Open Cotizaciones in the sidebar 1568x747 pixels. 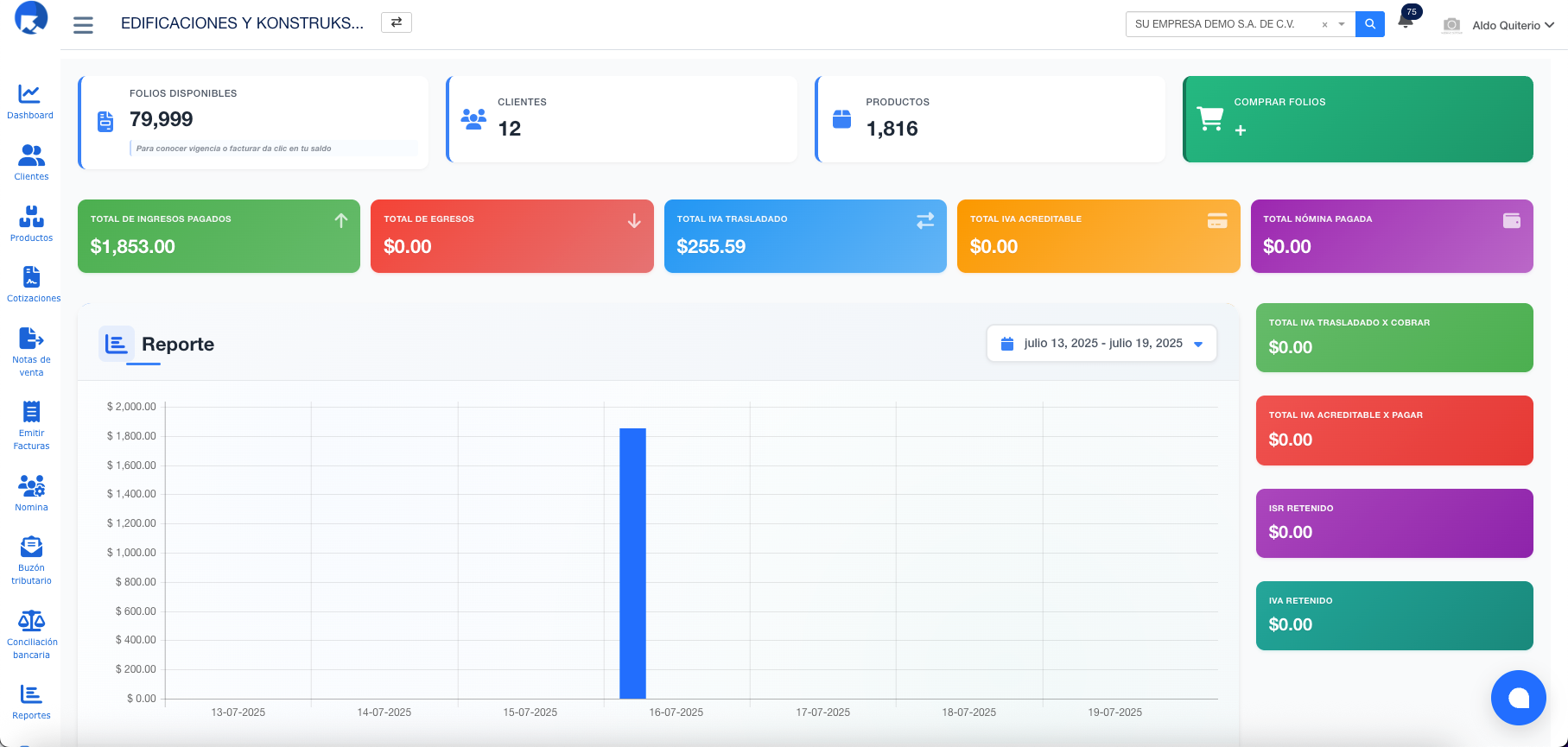(32, 283)
